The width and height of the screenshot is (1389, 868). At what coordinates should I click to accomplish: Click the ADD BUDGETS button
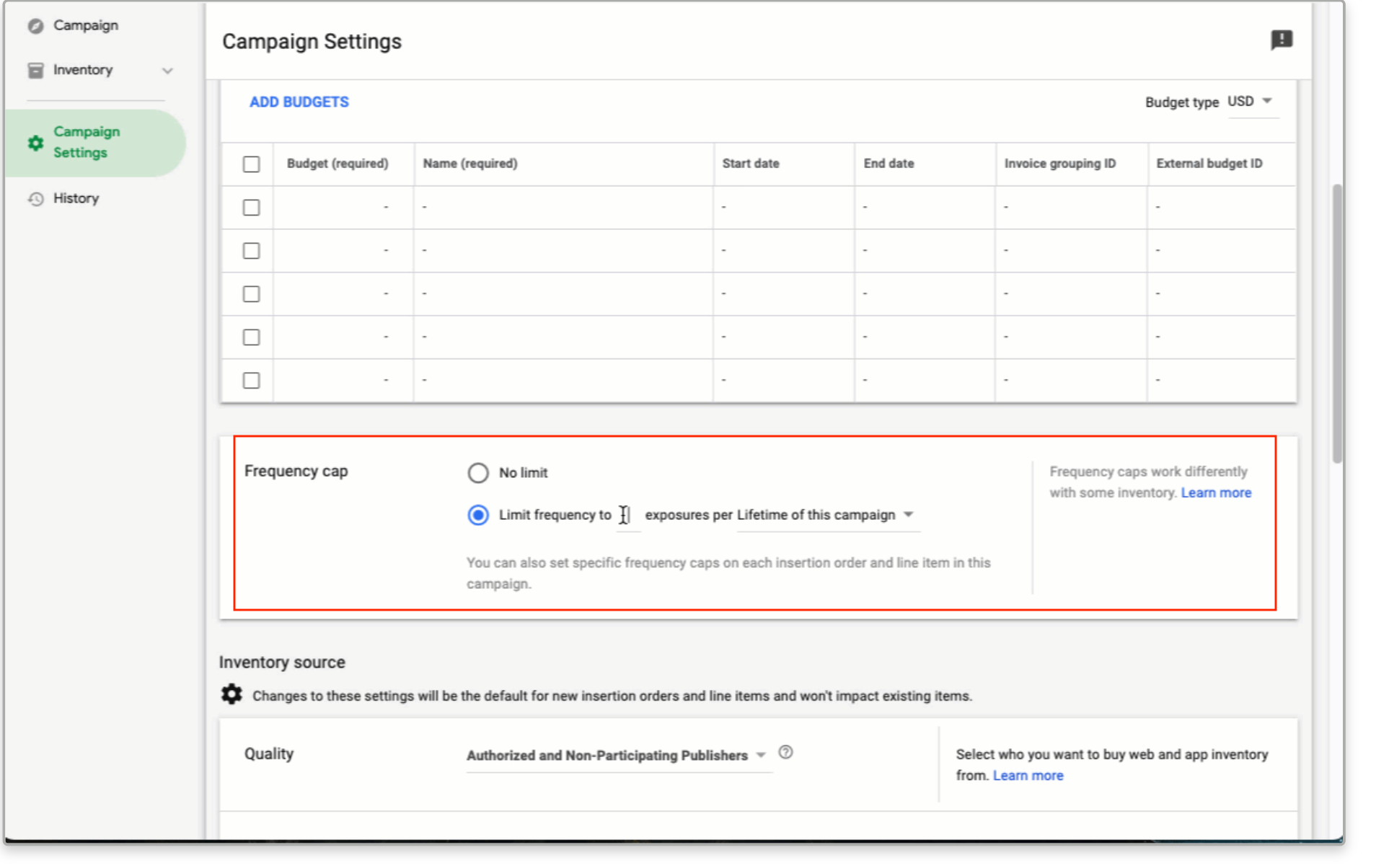point(299,102)
